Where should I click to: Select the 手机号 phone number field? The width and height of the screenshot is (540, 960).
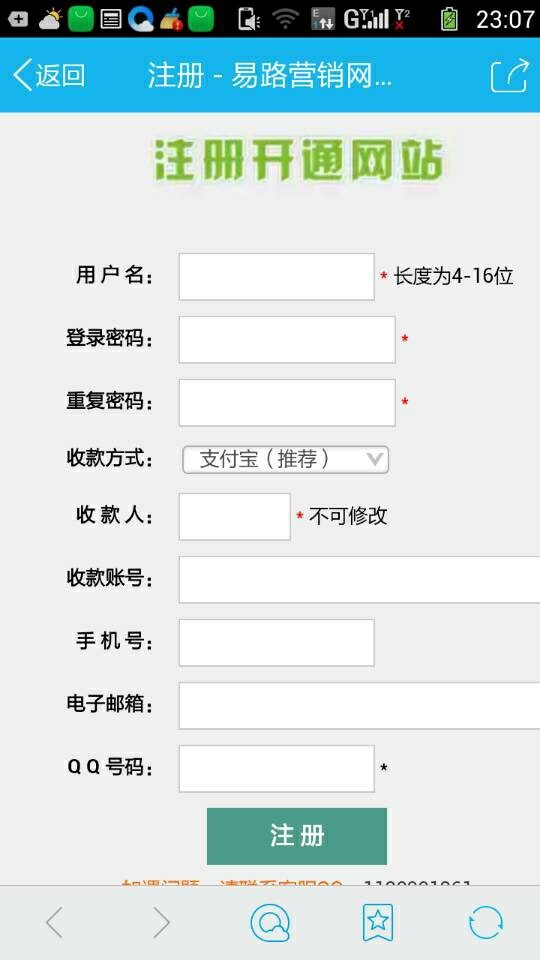pyautogui.click(x=277, y=643)
